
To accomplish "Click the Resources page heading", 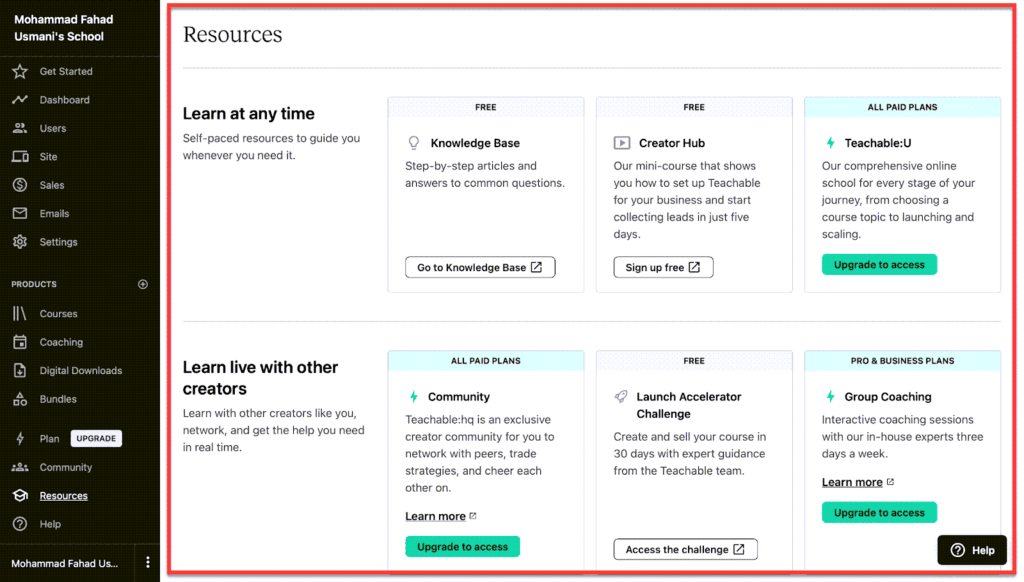I will pyautogui.click(x=232, y=34).
